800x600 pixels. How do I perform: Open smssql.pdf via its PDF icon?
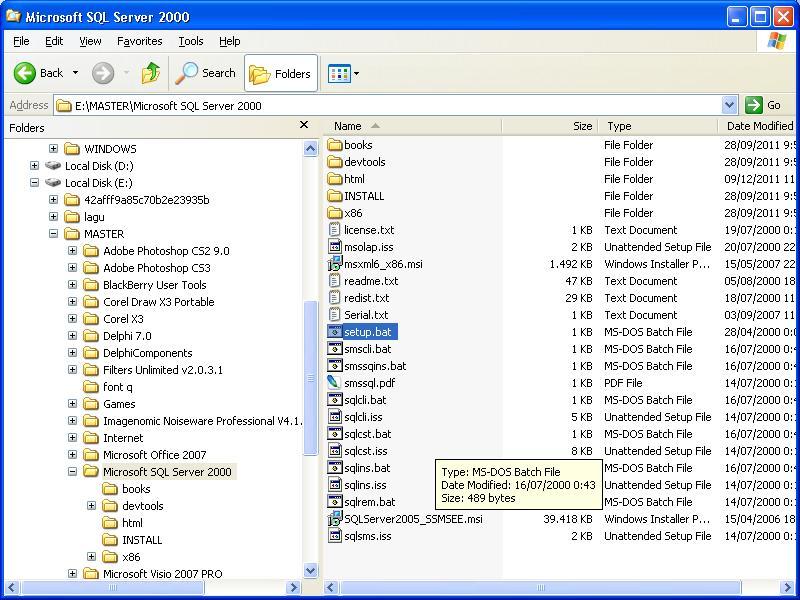[x=334, y=382]
